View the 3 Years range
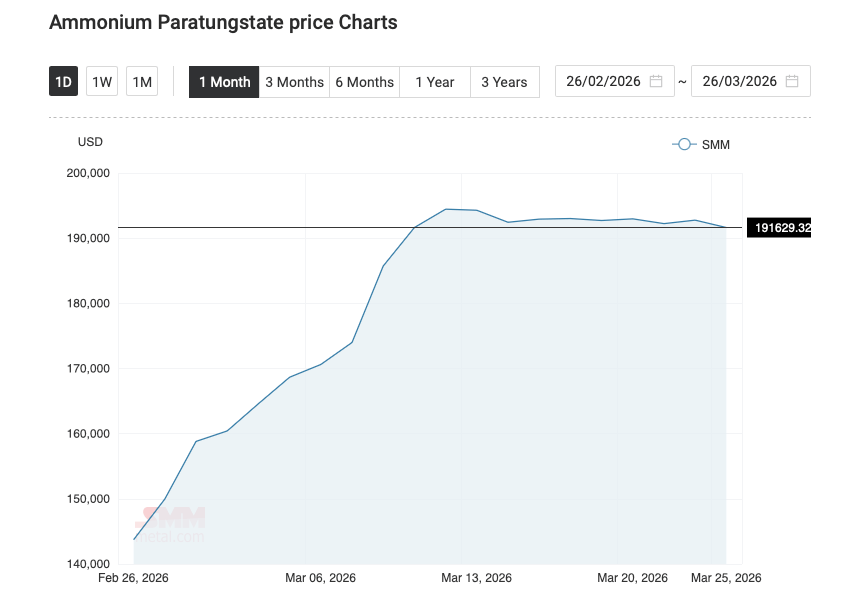Viewport: 848px width, 602px height. click(505, 82)
